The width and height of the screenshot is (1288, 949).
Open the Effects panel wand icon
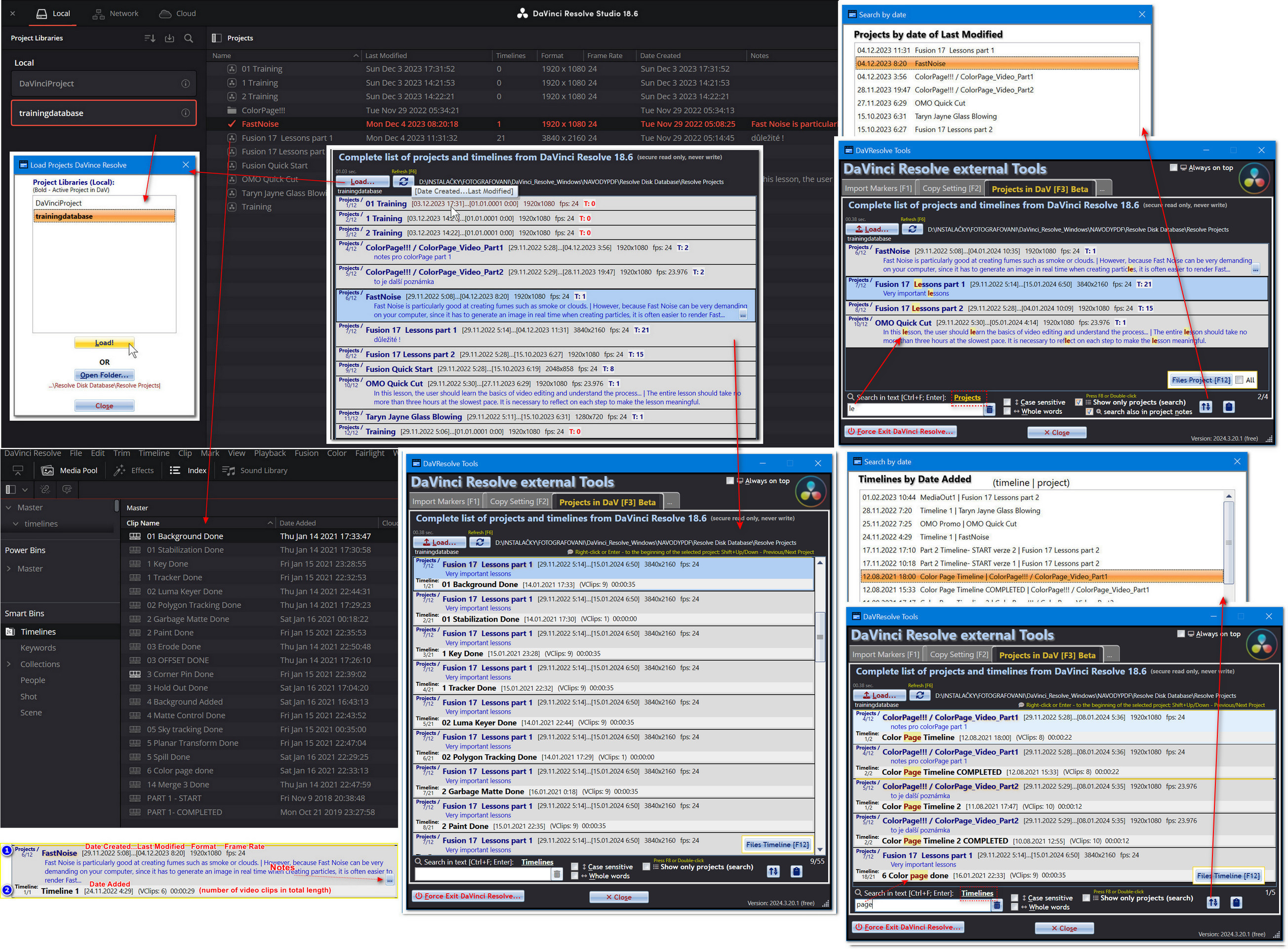pyautogui.click(x=120, y=471)
